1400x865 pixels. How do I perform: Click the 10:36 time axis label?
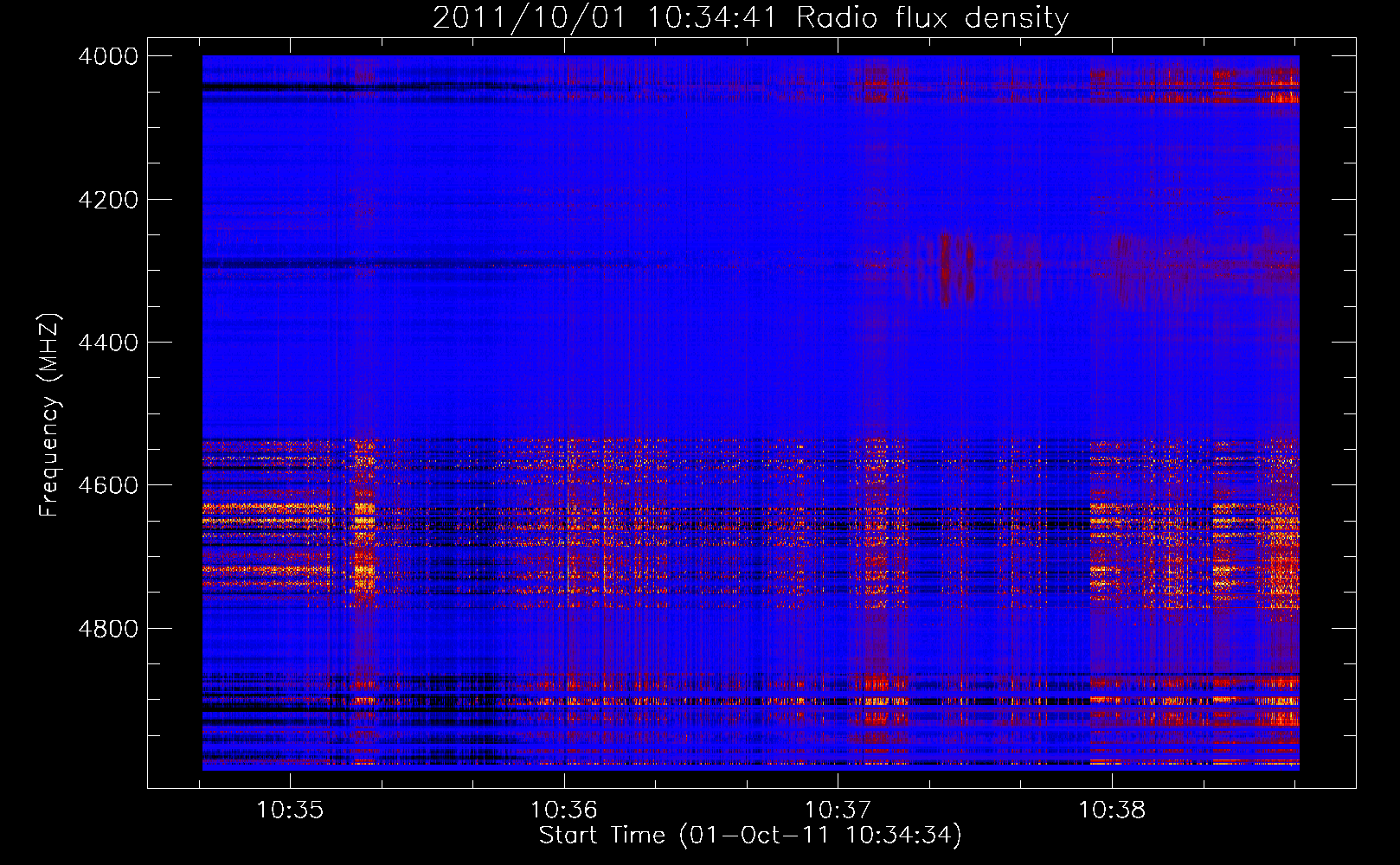coord(564,810)
